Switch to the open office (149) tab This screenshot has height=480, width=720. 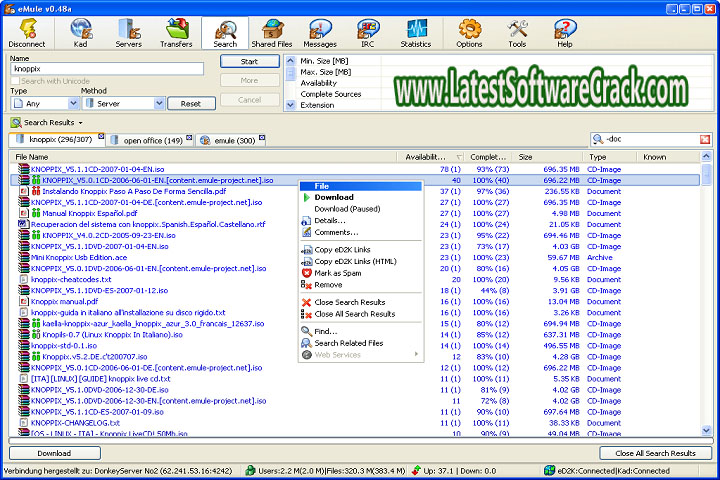click(151, 141)
